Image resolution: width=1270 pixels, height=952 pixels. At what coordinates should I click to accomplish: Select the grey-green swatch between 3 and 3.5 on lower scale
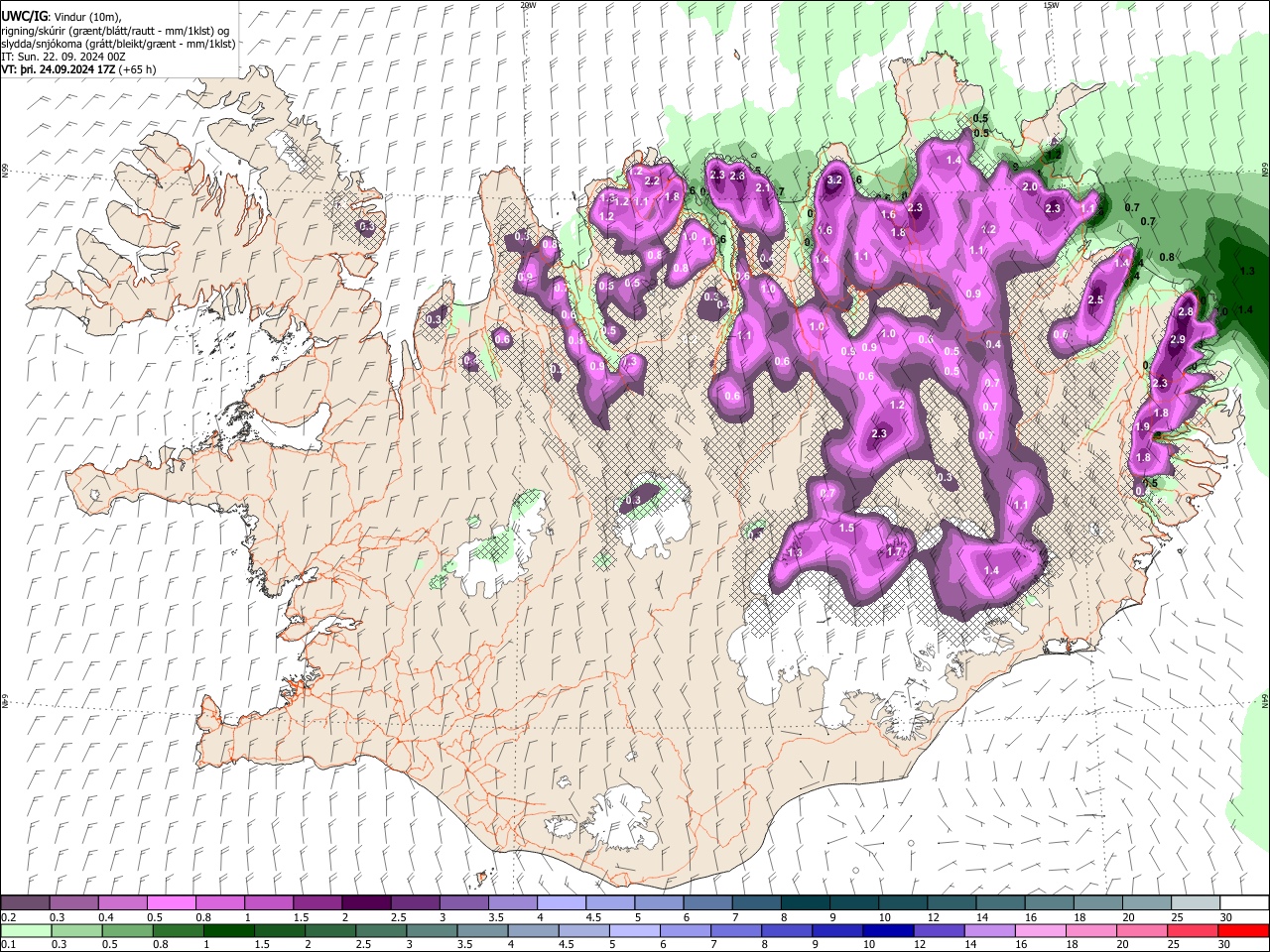point(432,930)
